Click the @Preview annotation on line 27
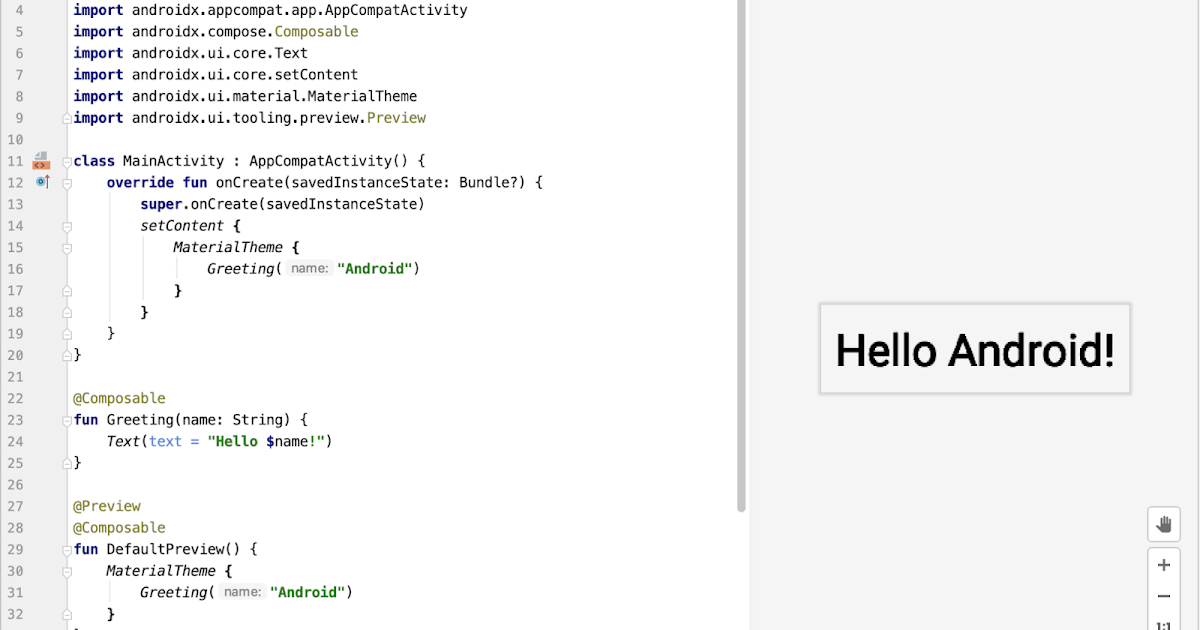The width and height of the screenshot is (1200, 630). 107,506
